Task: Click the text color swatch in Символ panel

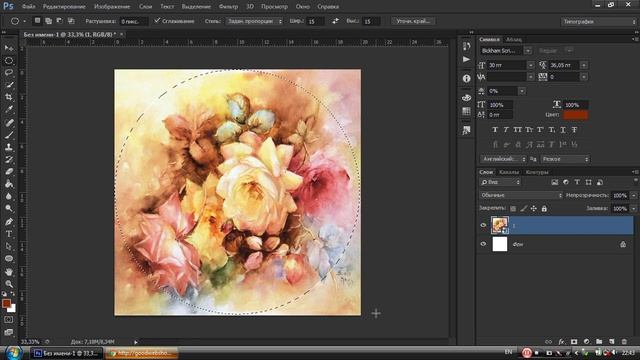Action: pyautogui.click(x=576, y=115)
